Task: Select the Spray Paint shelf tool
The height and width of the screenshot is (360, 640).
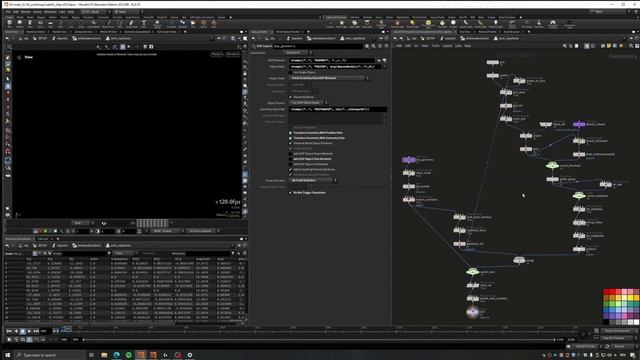Action: (x=131, y=24)
